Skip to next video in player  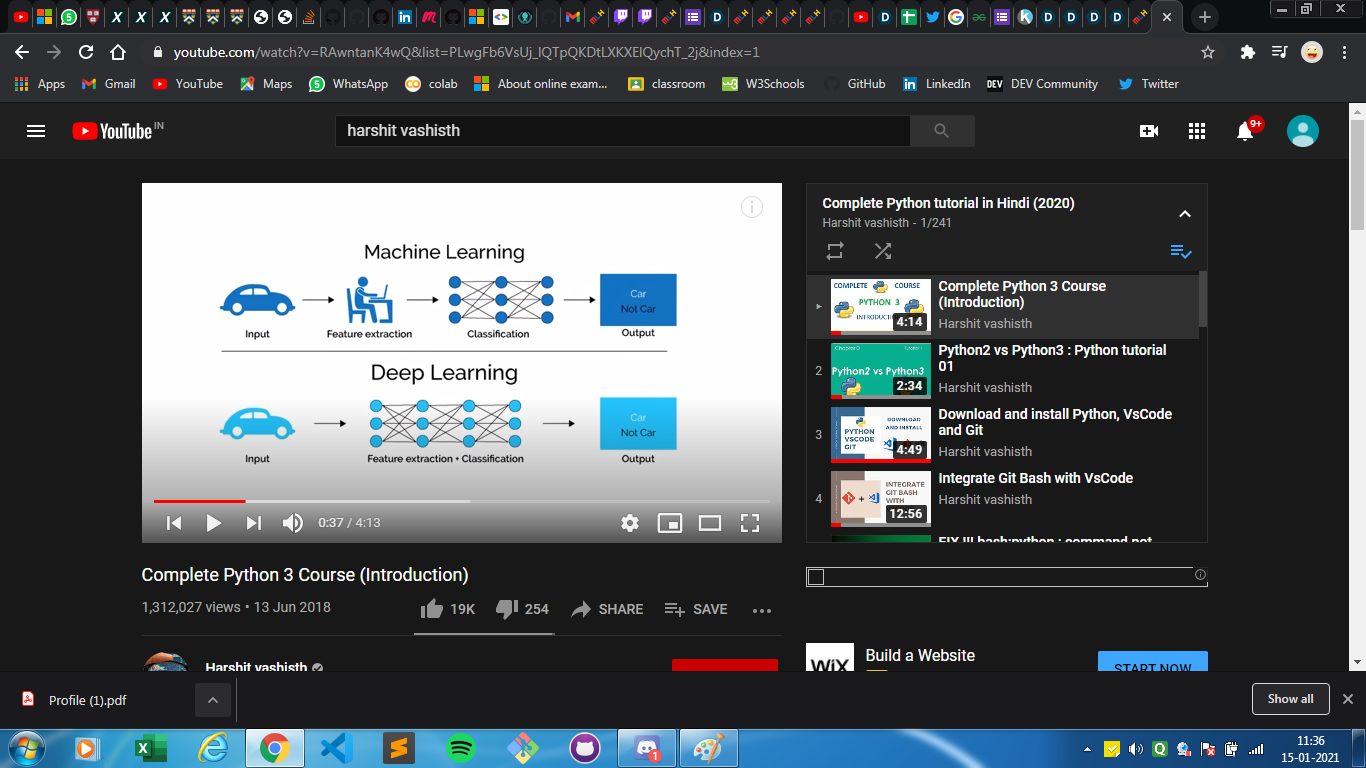pyautogui.click(x=253, y=522)
